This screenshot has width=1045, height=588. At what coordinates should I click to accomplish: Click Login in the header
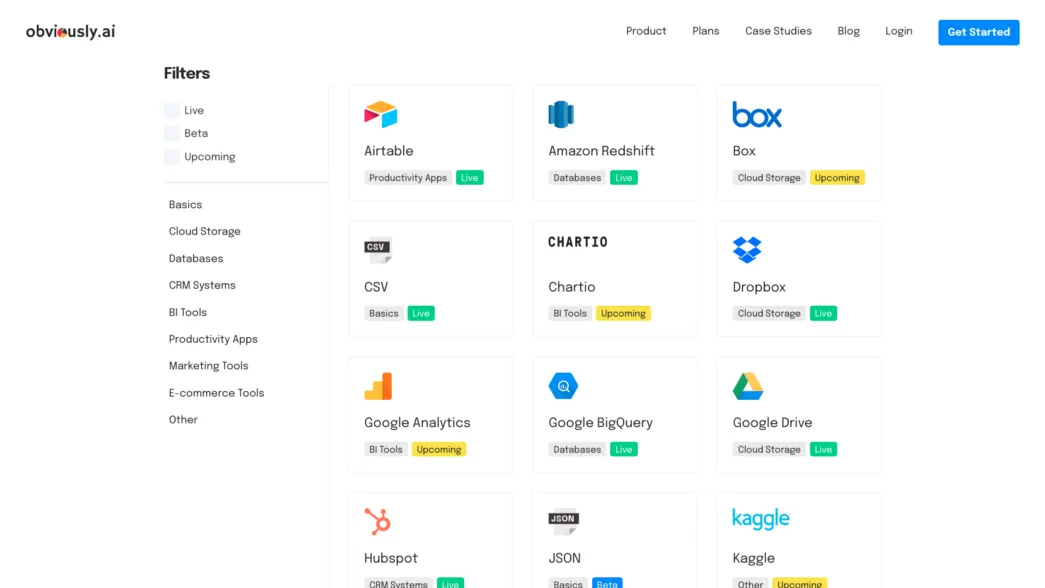coord(898,31)
